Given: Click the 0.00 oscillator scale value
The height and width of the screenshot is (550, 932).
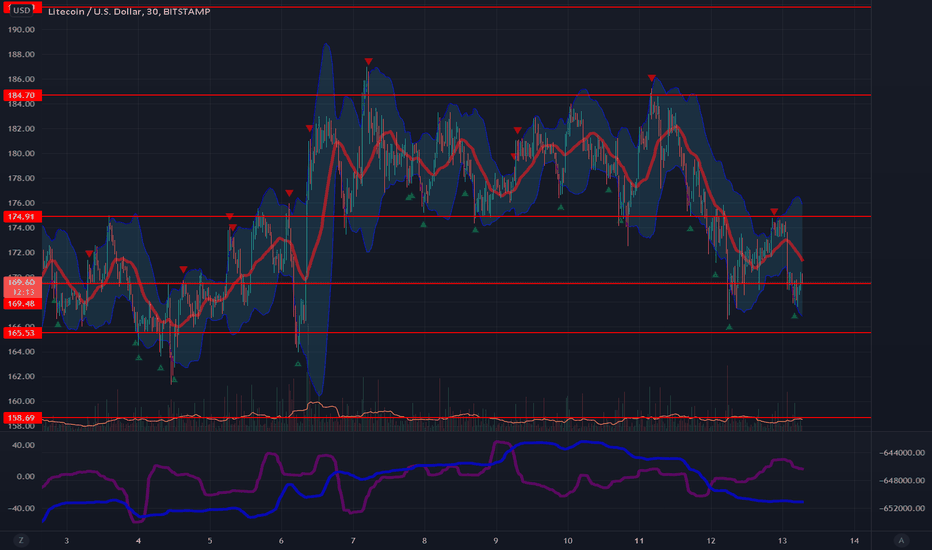Looking at the screenshot, I should coord(26,477).
